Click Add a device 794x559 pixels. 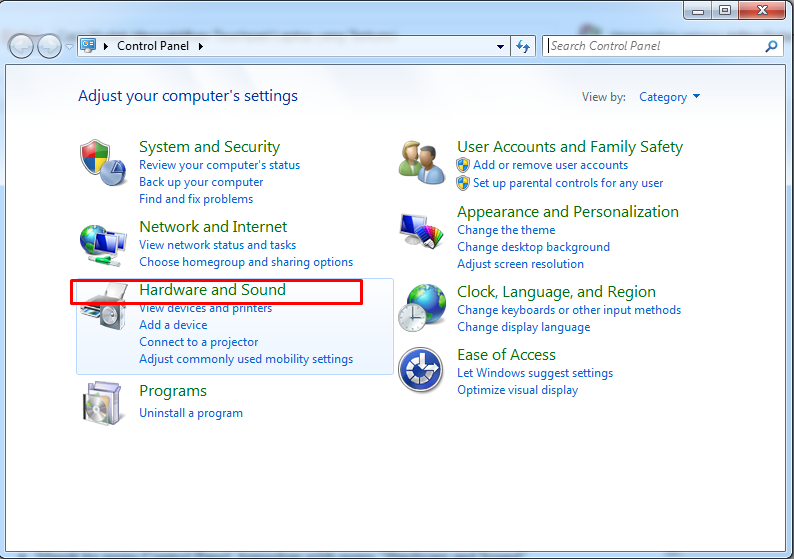tap(173, 325)
